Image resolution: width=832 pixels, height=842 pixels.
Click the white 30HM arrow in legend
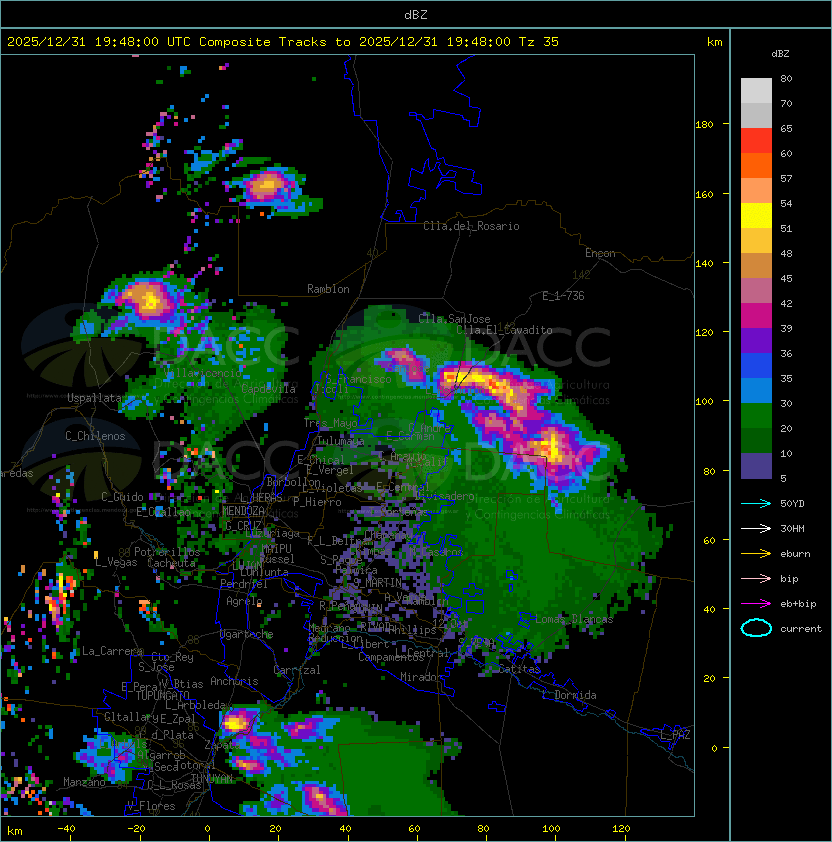coord(756,528)
